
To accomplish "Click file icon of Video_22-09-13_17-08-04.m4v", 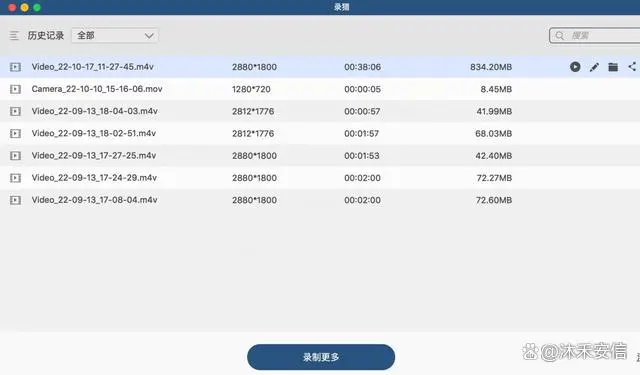I will click(16, 200).
